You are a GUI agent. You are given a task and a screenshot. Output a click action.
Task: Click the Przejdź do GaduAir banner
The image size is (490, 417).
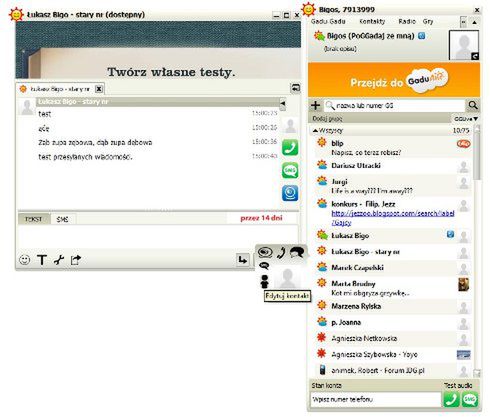tap(394, 80)
